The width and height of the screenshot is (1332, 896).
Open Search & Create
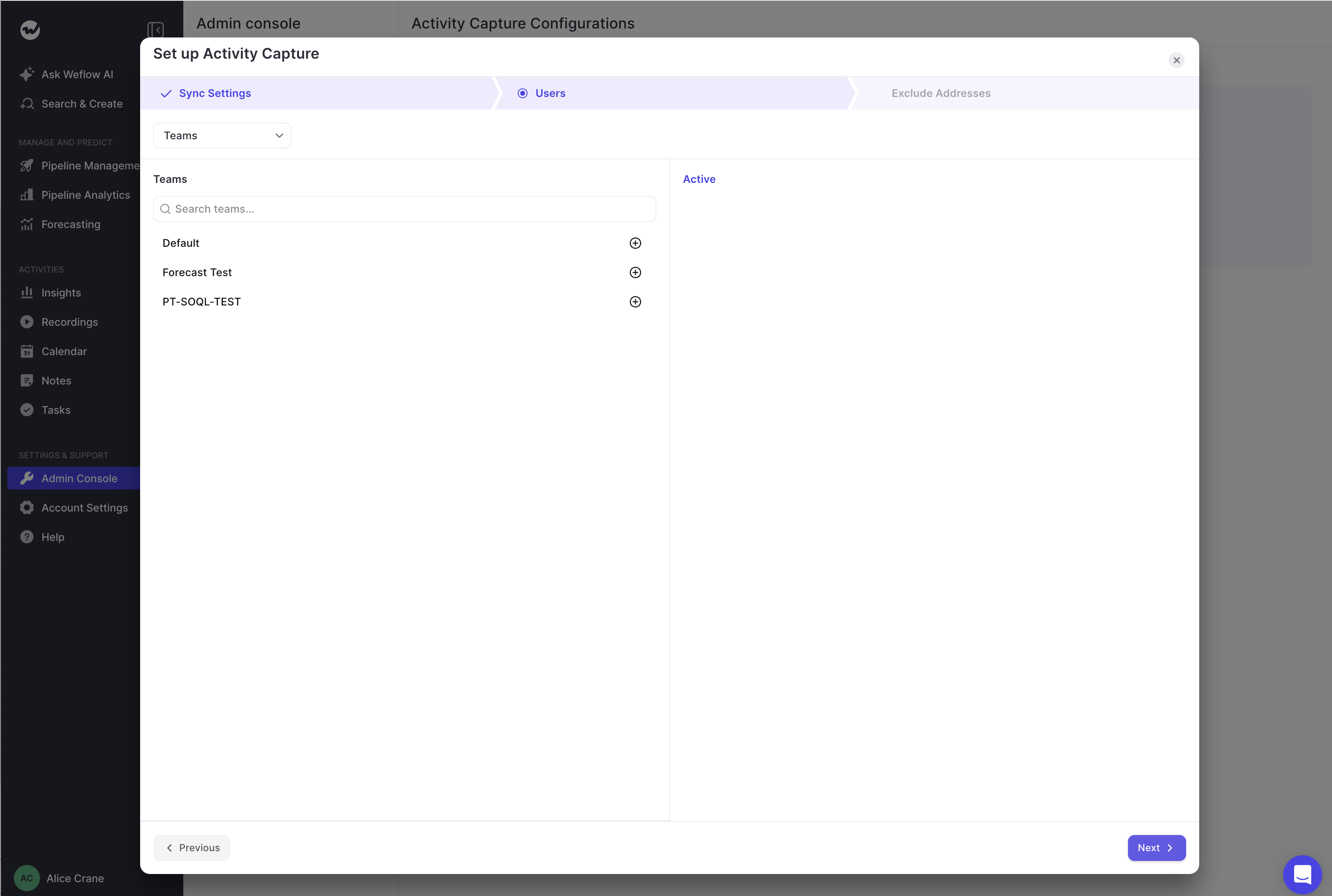tap(71, 104)
